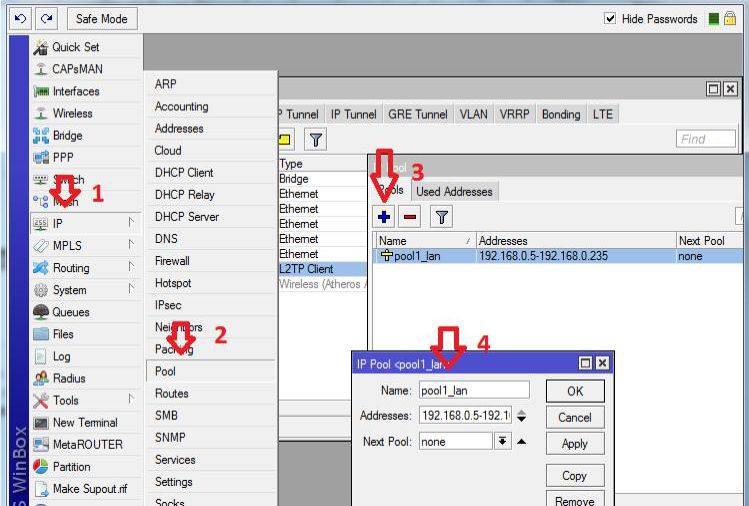The image size is (749, 506).
Task: Switch to the GRE Tunnel tab
Action: 417,114
